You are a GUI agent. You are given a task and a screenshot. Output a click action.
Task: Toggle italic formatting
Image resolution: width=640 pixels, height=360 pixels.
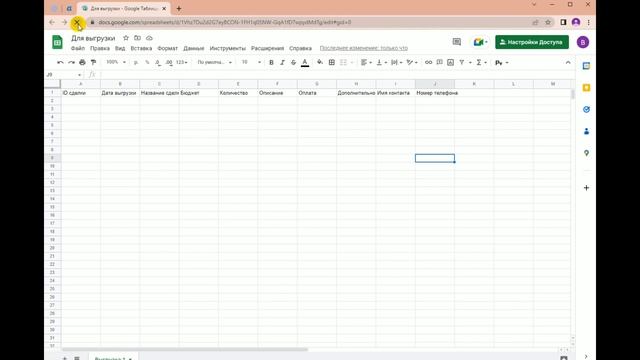pos(282,62)
